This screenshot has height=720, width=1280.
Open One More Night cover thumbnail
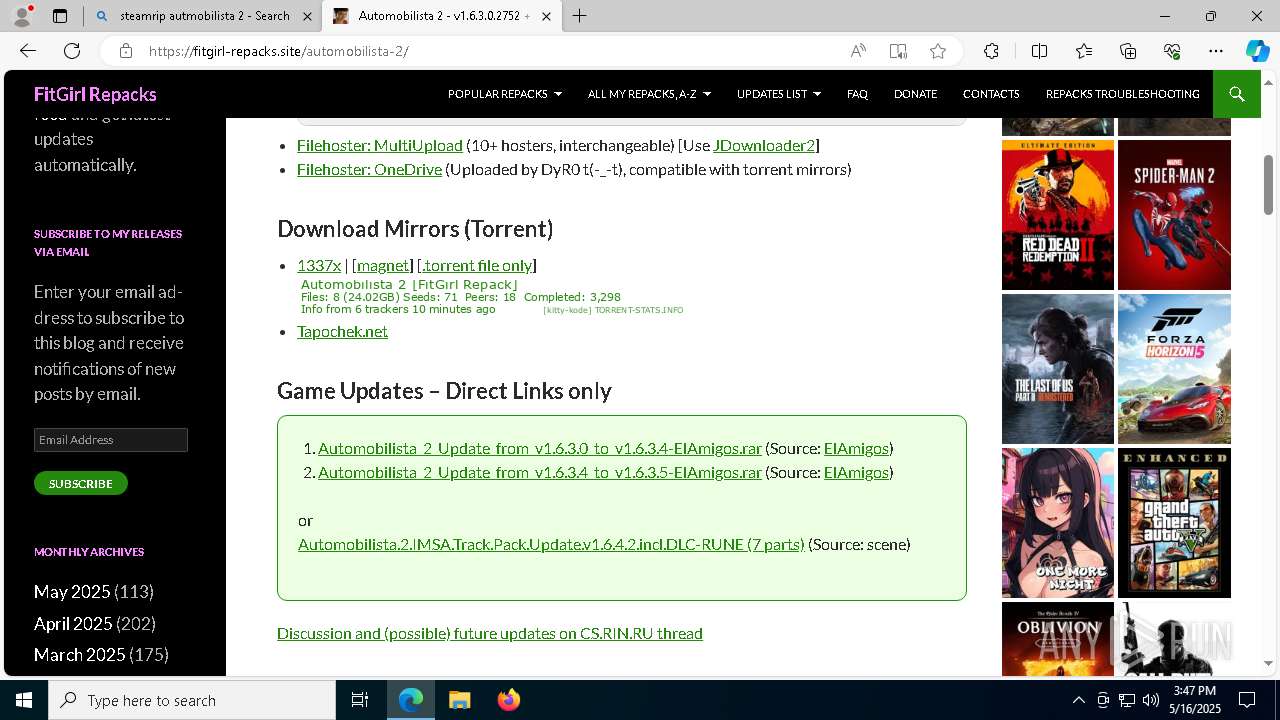click(x=1058, y=523)
